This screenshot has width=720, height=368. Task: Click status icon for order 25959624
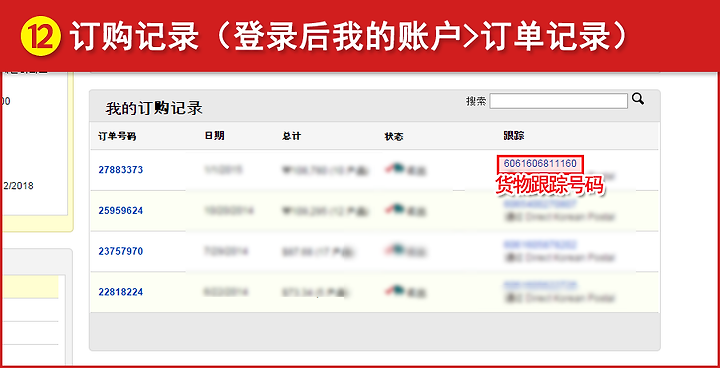pyautogui.click(x=395, y=209)
